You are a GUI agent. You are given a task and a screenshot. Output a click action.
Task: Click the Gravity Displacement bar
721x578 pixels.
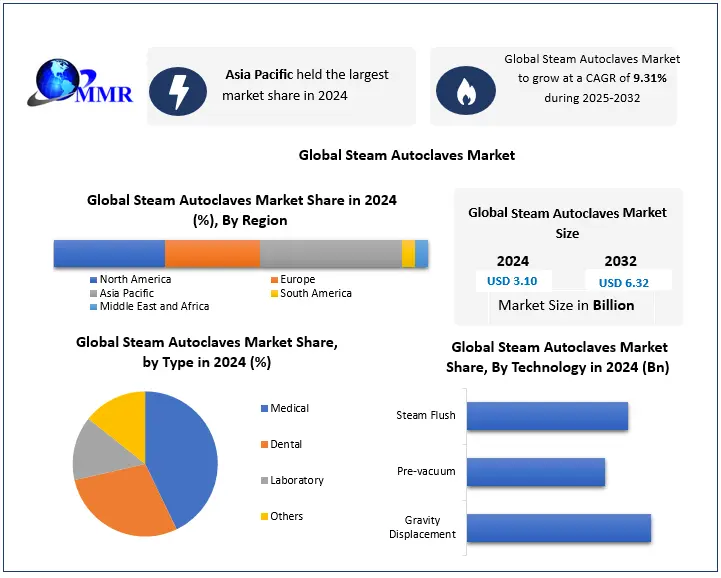tap(558, 528)
